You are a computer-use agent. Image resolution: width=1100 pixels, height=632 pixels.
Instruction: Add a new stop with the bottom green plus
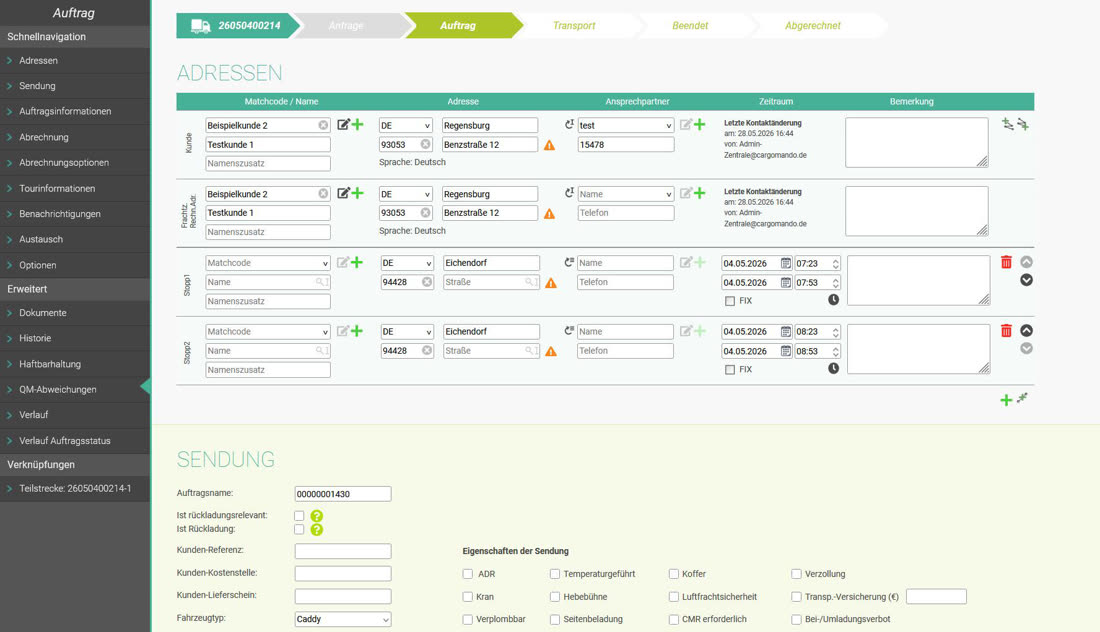1006,400
